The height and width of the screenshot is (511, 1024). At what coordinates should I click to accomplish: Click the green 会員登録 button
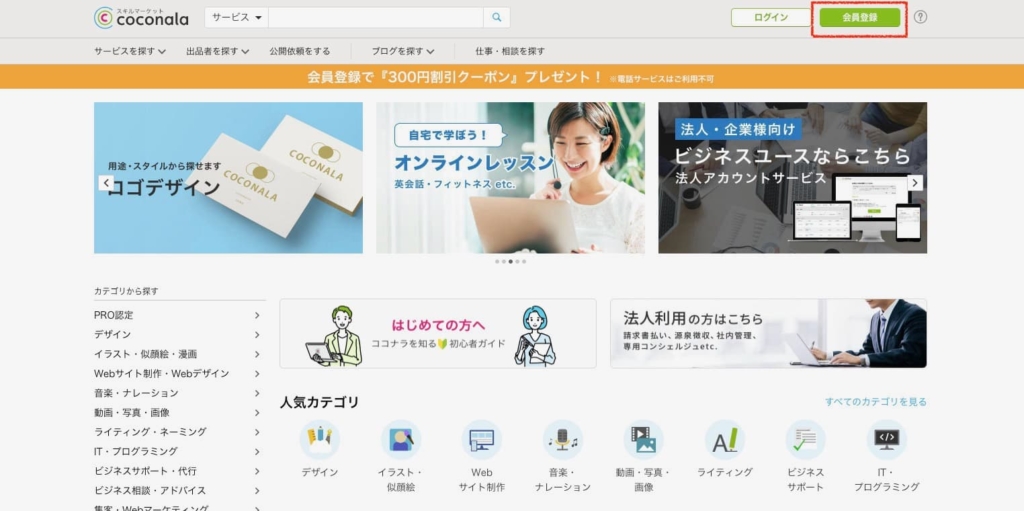(x=859, y=18)
